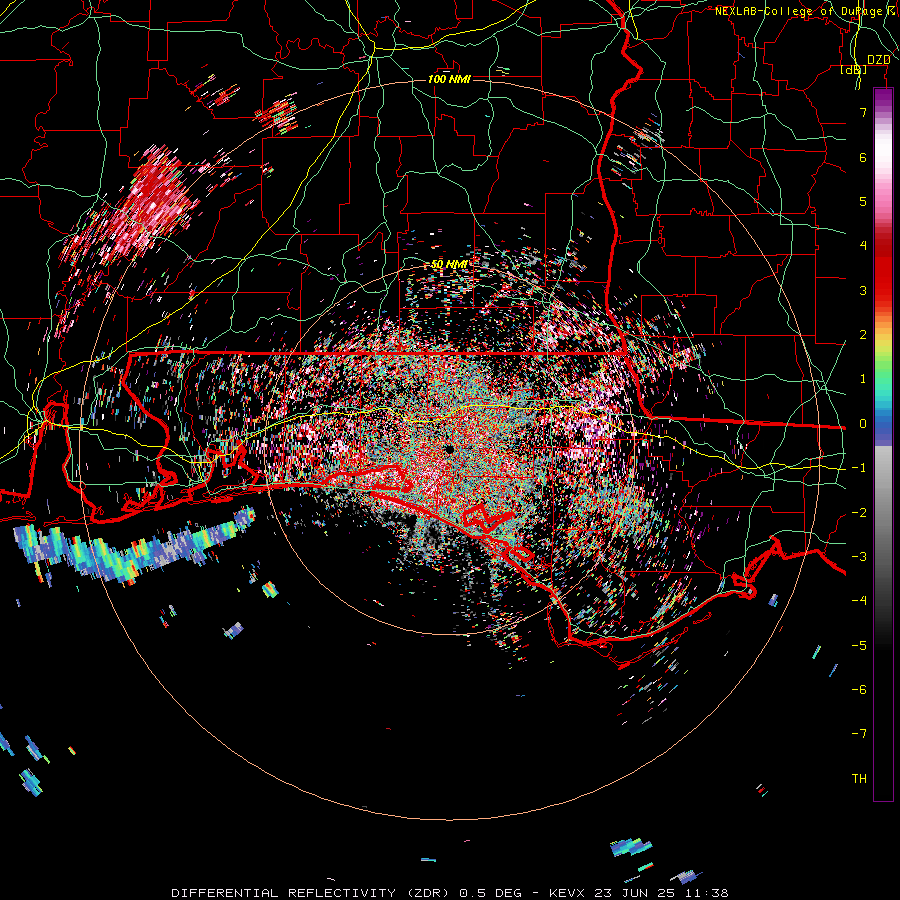Click the positive 1 value on the scale
This screenshot has width=900, height=900.
point(863,379)
